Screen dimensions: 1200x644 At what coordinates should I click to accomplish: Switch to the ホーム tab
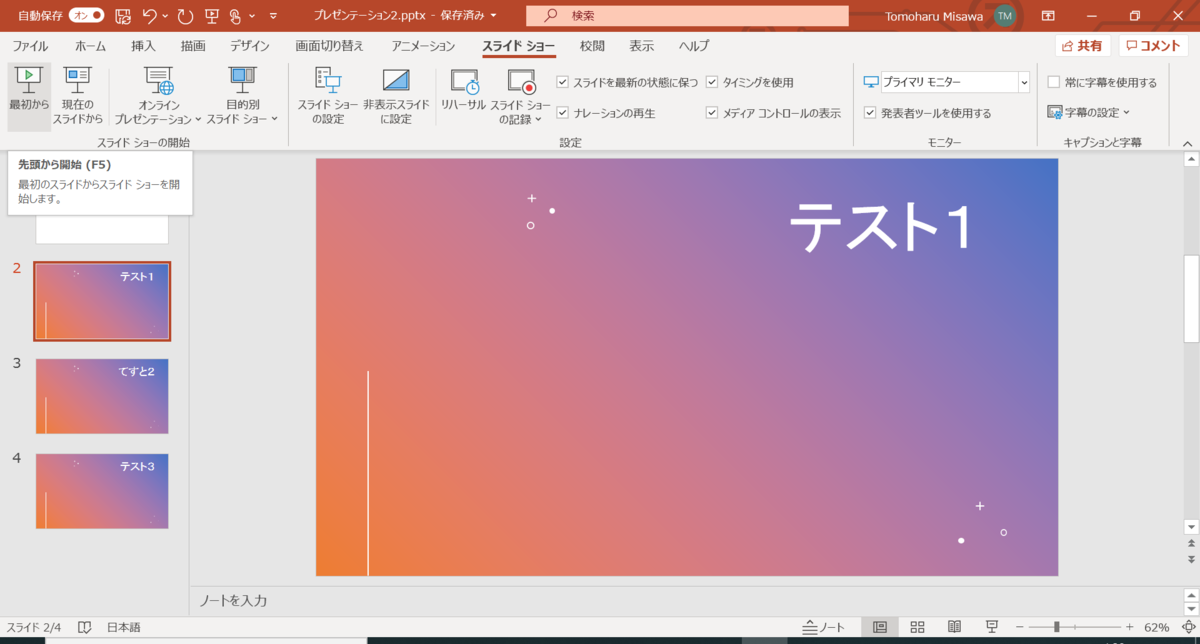pos(91,46)
